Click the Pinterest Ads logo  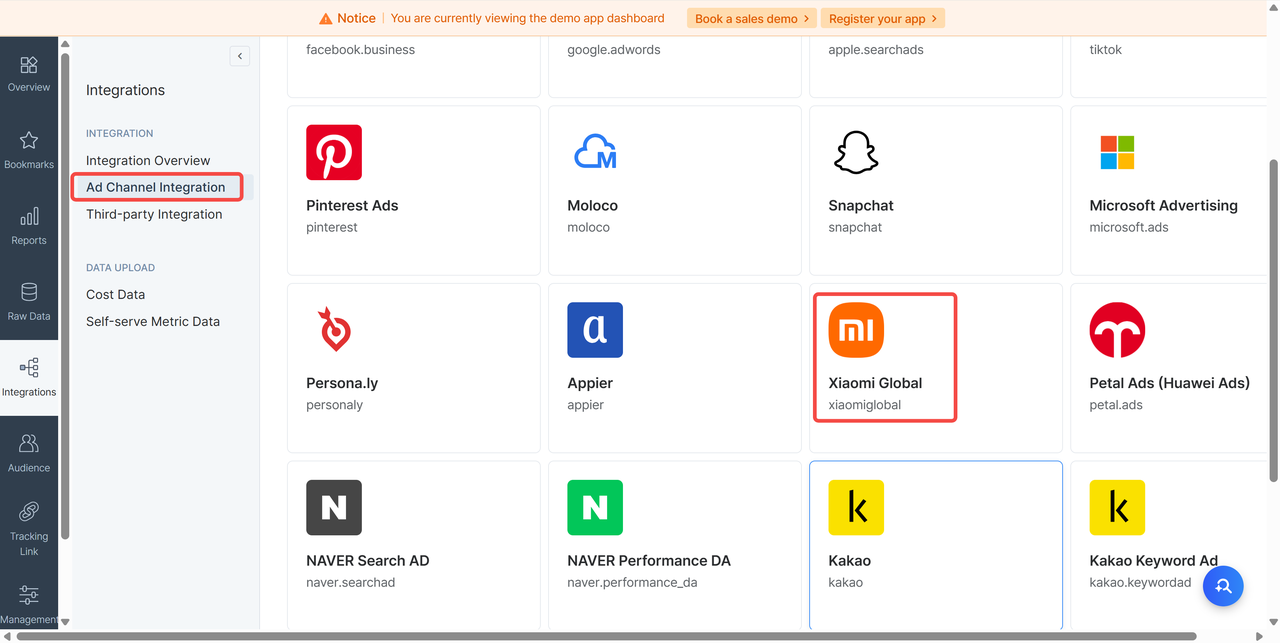point(334,153)
